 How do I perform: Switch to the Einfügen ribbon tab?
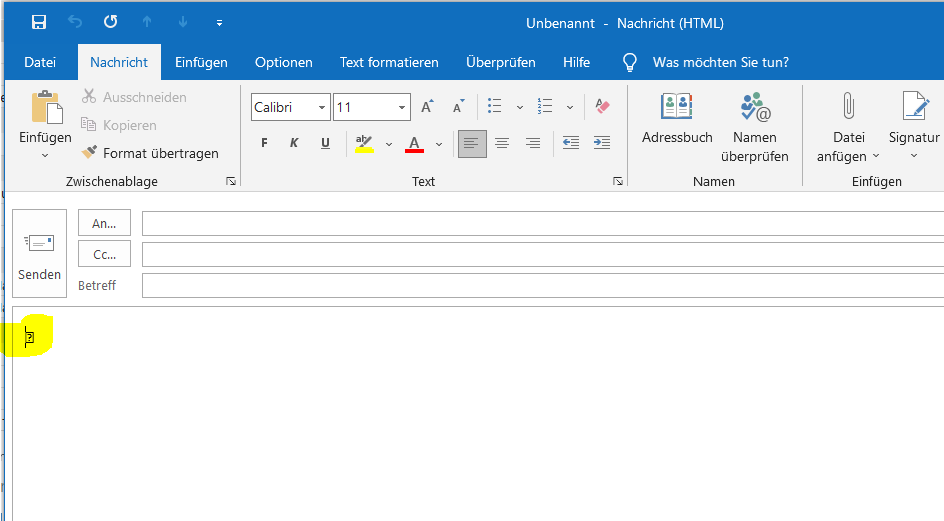pos(201,62)
